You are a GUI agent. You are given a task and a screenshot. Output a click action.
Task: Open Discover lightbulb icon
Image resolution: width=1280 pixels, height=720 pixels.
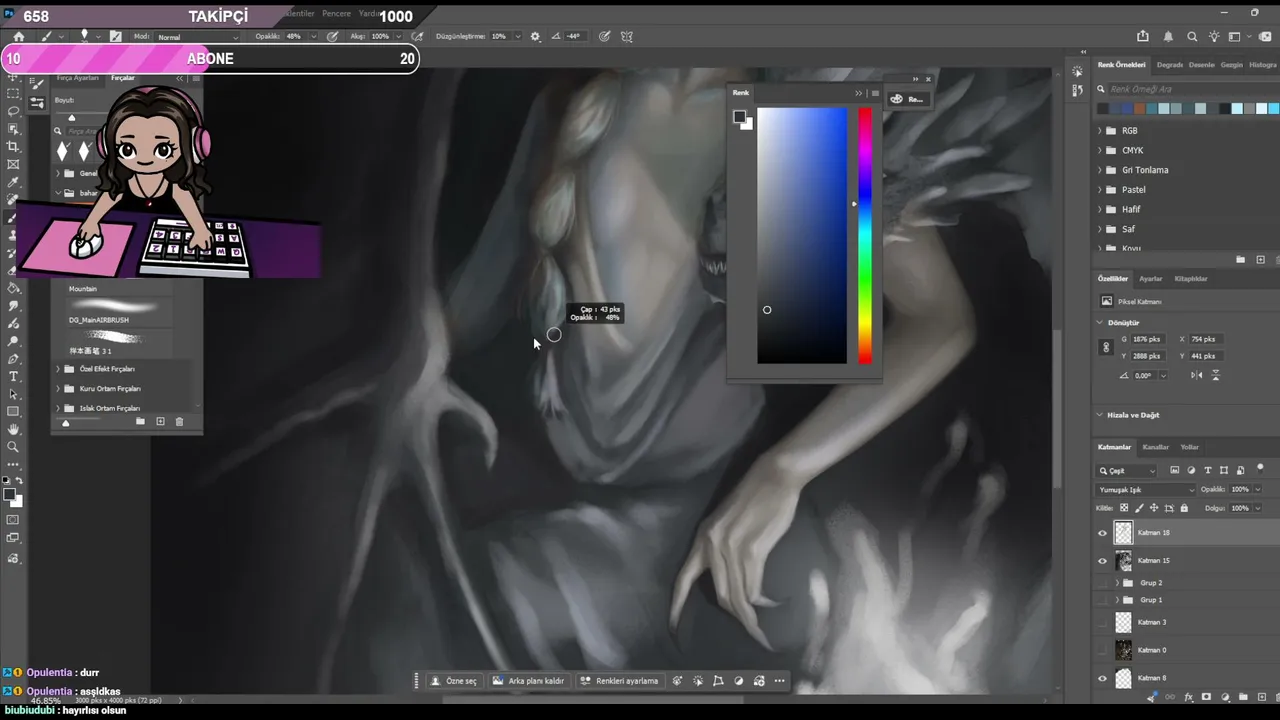coord(1214,37)
